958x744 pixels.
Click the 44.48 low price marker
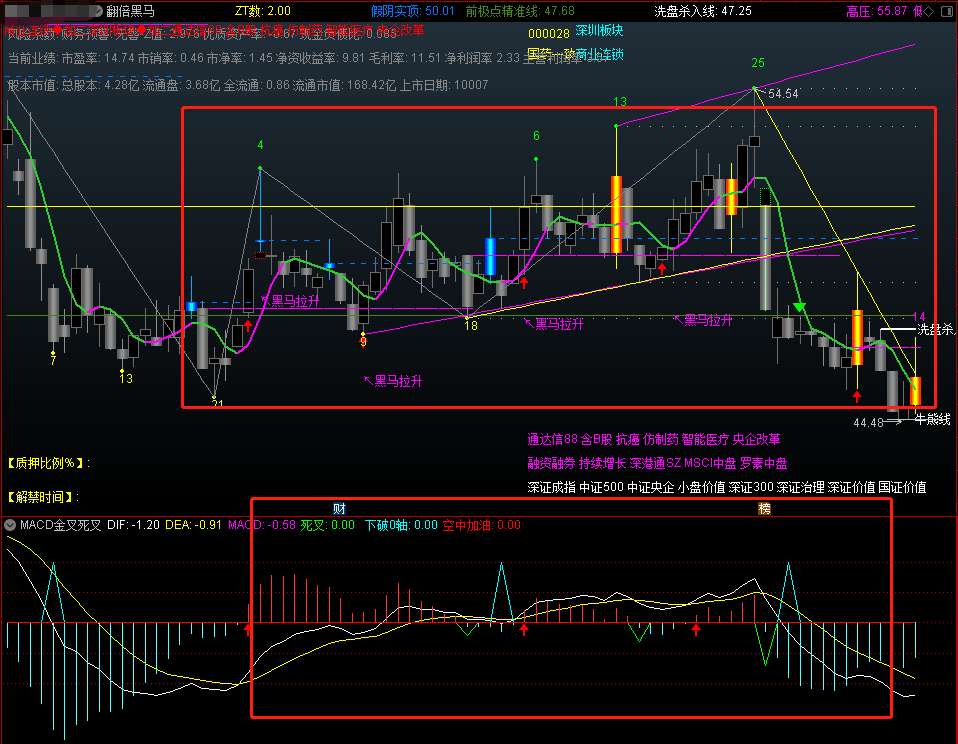[x=868, y=422]
